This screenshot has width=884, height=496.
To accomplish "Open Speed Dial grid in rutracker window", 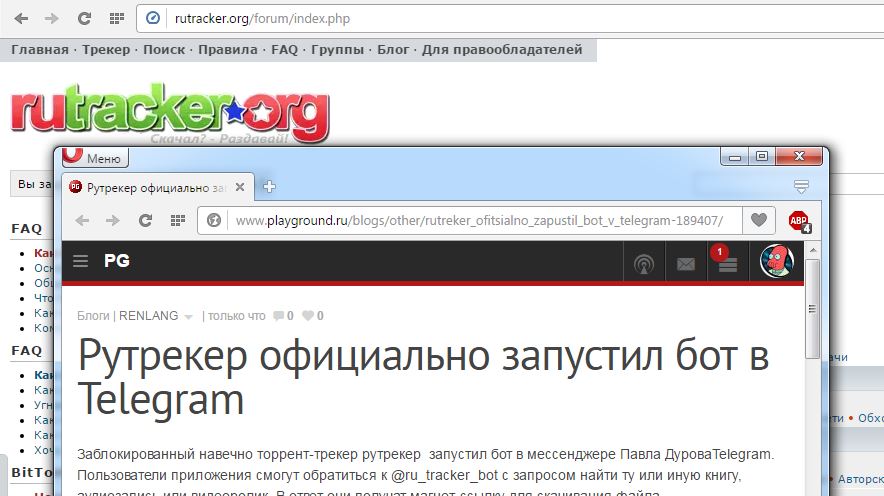I will (x=117, y=19).
